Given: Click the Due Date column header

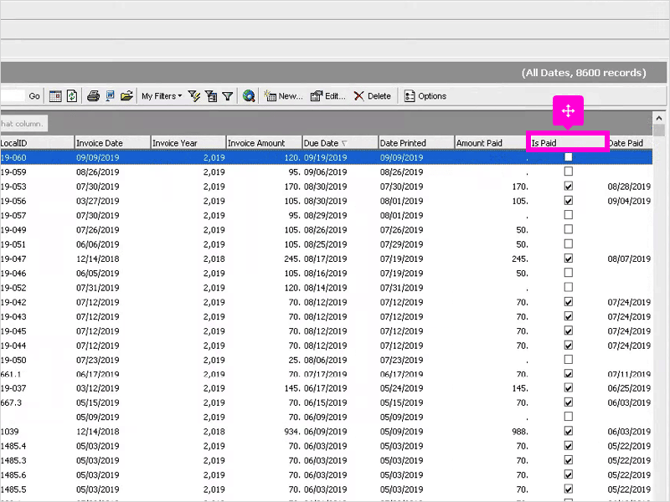Looking at the screenshot, I should 340,143.
